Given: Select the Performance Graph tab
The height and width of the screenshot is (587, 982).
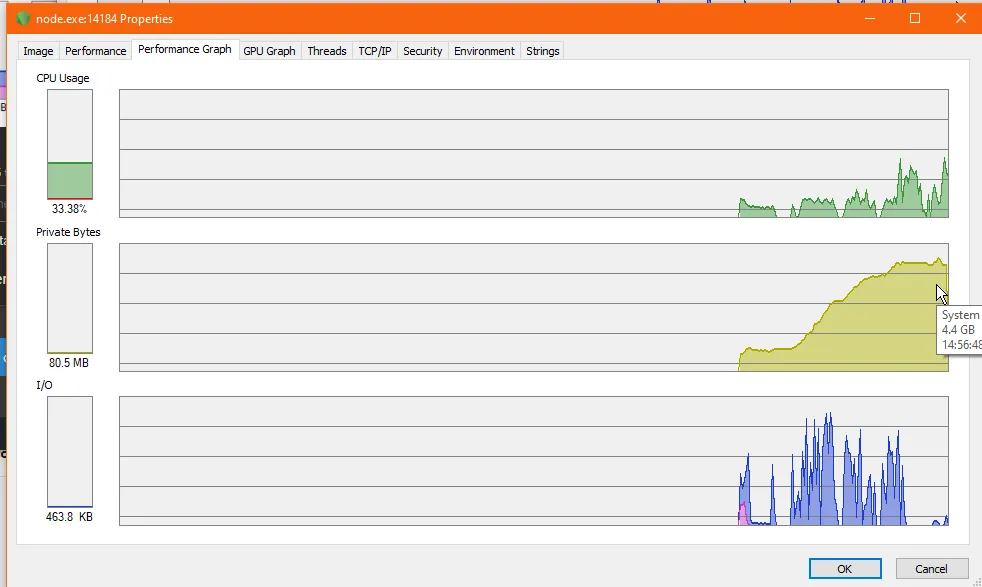Looking at the screenshot, I should coord(185,49).
